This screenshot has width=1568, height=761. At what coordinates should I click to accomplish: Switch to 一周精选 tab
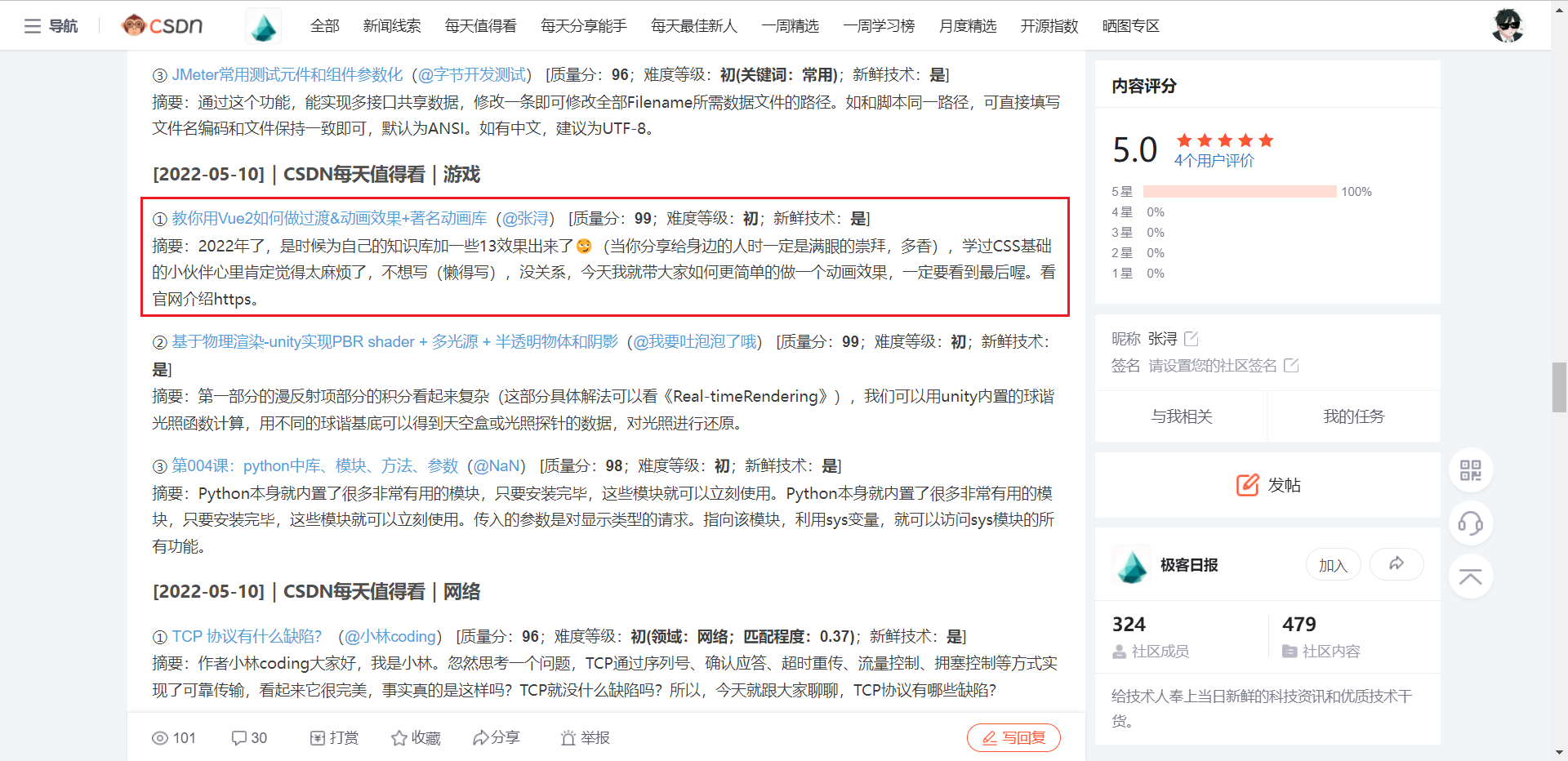point(790,26)
